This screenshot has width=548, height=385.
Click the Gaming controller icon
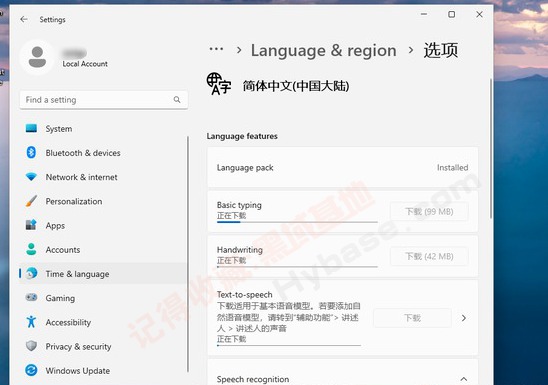click(31, 297)
